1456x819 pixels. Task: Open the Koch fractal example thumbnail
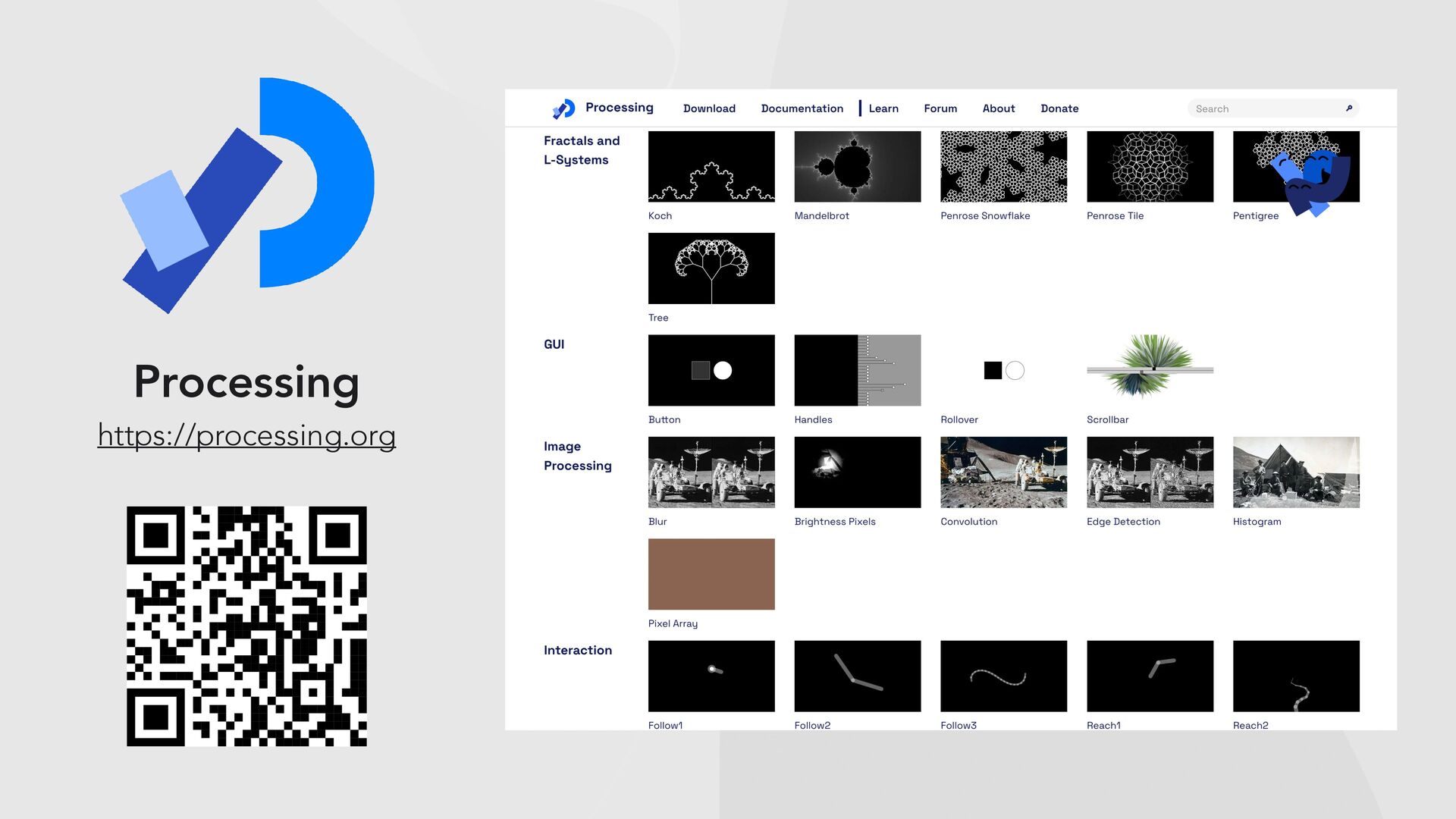711,167
